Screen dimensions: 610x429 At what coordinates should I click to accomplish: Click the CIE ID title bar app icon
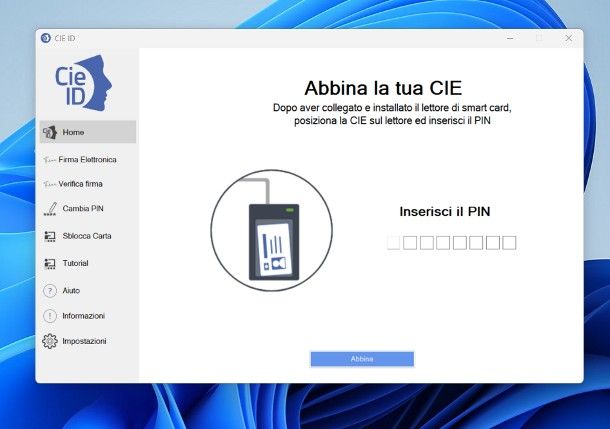click(46, 38)
